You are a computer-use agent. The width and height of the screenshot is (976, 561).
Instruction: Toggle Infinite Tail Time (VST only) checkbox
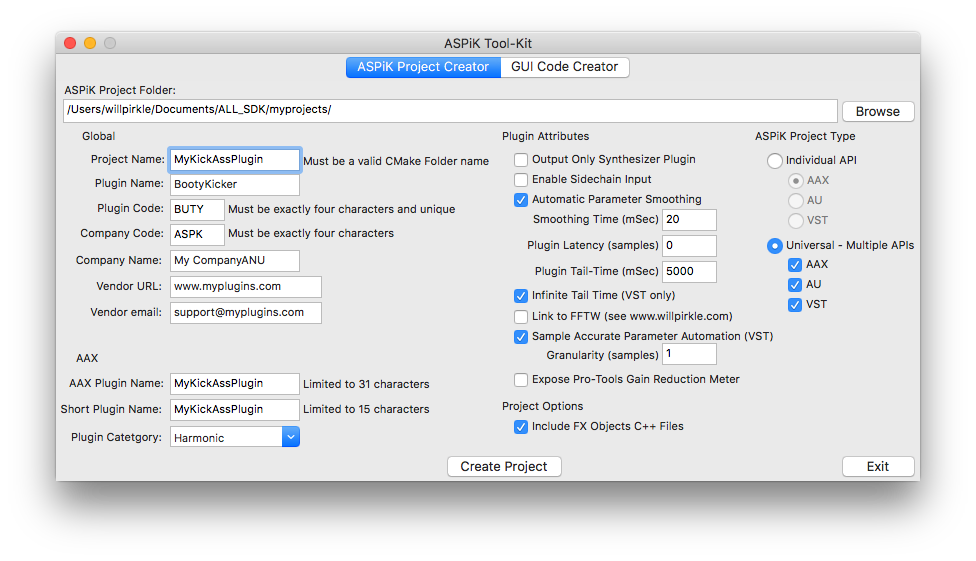pyautogui.click(x=521, y=296)
